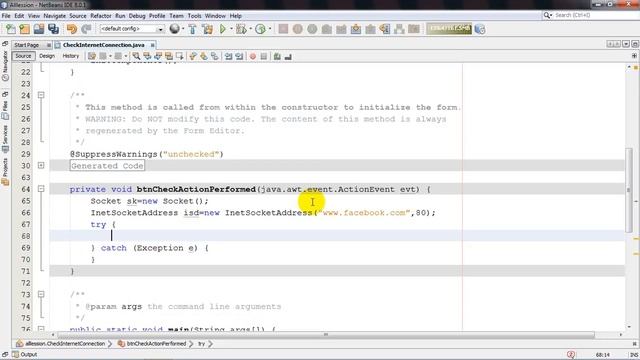Click the Profile Project clock icon

260,29
